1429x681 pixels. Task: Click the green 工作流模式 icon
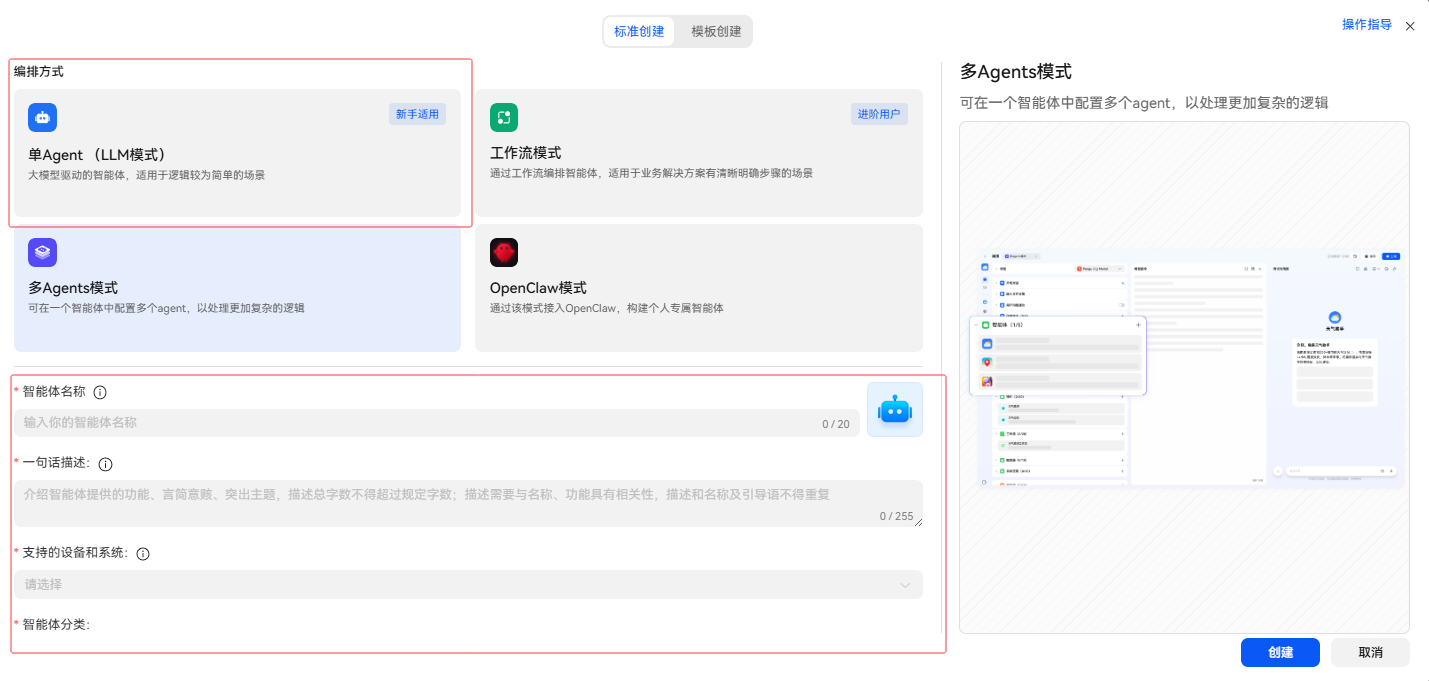[504, 117]
